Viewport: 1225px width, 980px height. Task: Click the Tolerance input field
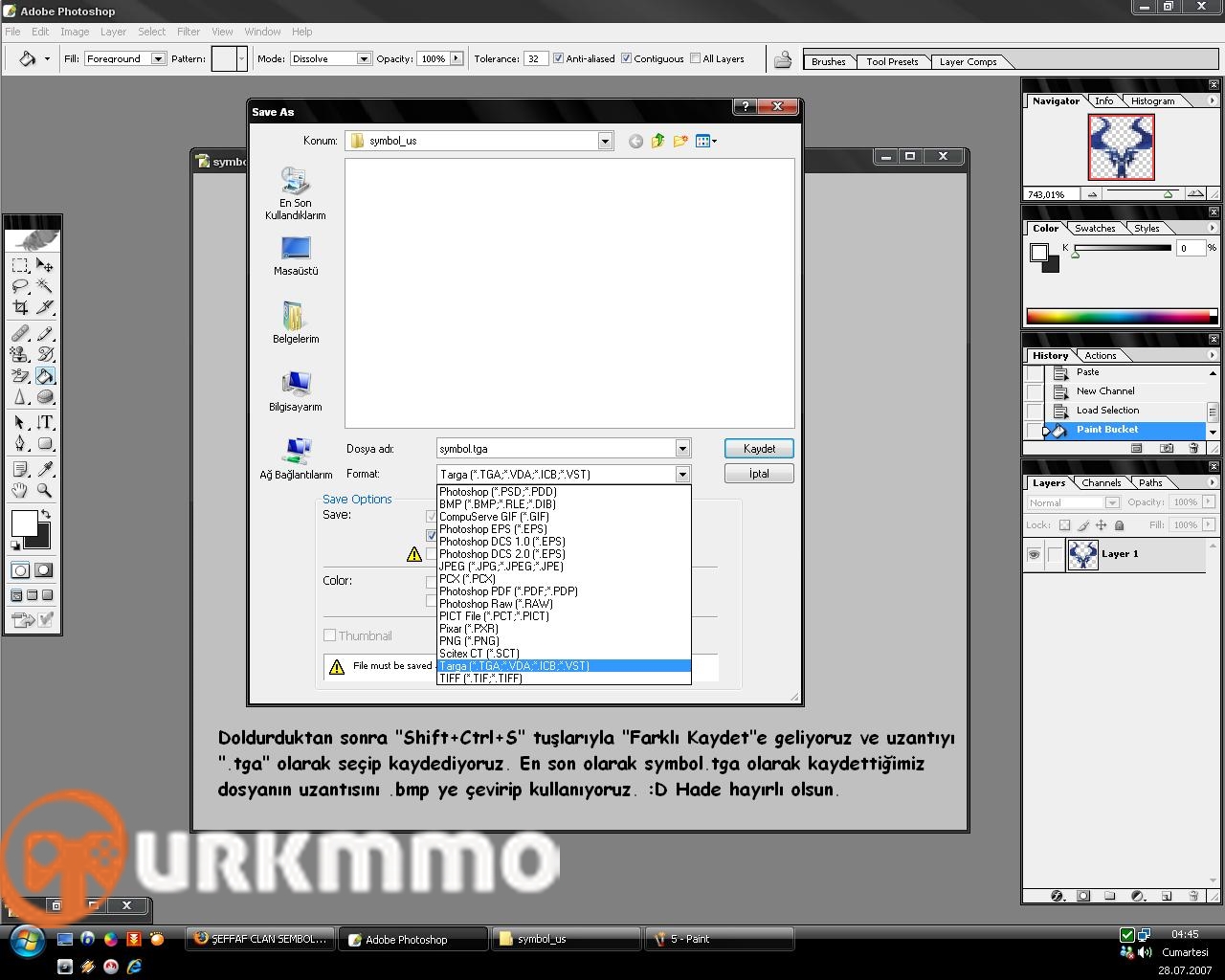(x=535, y=58)
